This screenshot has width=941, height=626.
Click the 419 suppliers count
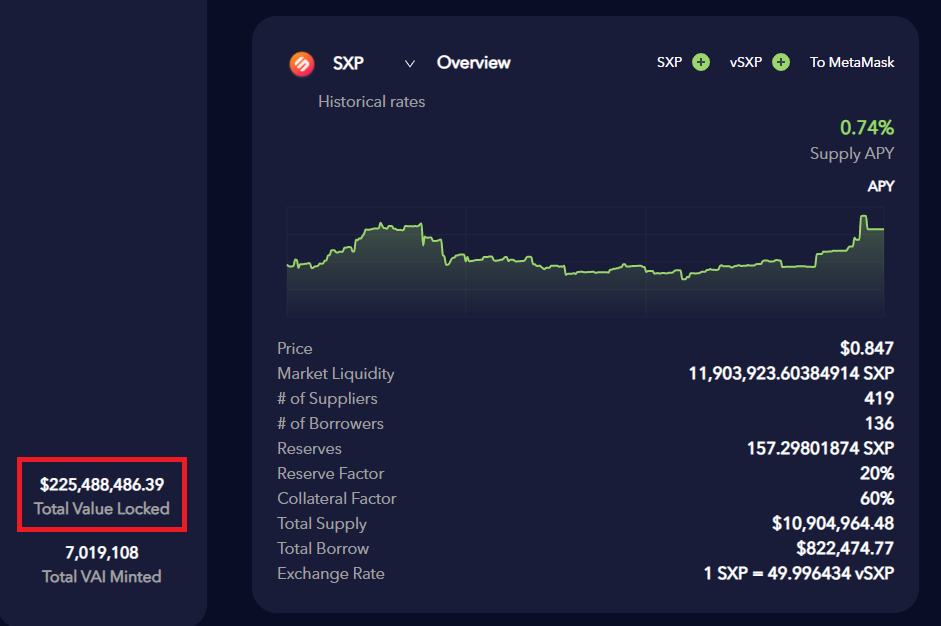click(x=879, y=398)
